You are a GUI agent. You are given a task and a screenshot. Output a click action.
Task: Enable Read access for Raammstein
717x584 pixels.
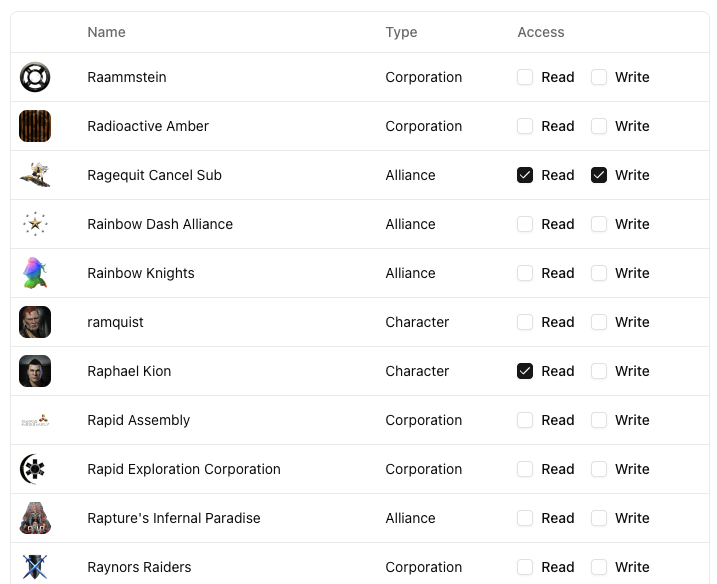(x=525, y=77)
